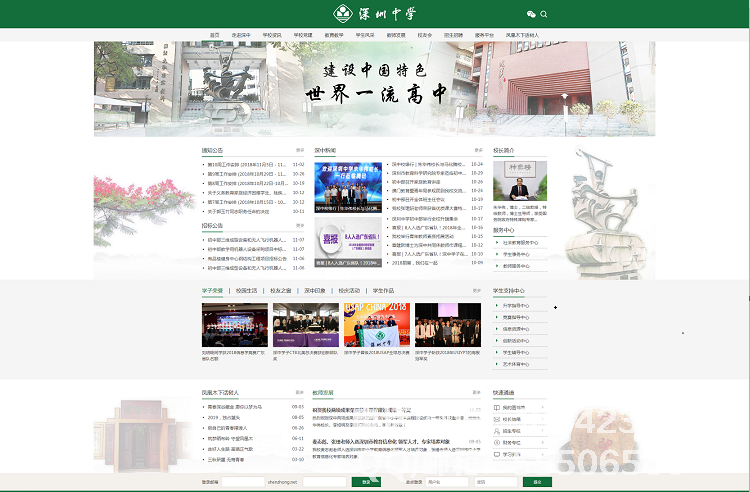The image size is (750, 492).
Task: Click the coin circle icon in quick links
Action: (496, 443)
